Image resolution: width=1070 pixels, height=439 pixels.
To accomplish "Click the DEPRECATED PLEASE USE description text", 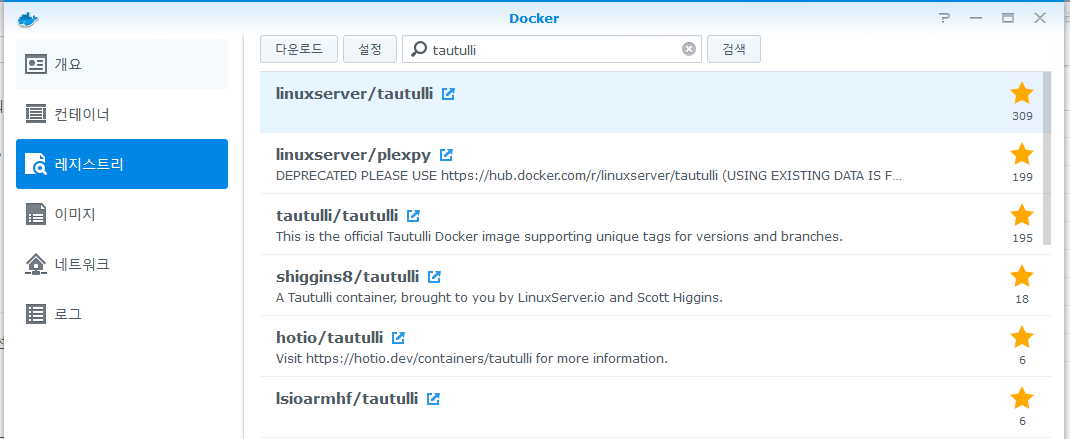I will [588, 176].
